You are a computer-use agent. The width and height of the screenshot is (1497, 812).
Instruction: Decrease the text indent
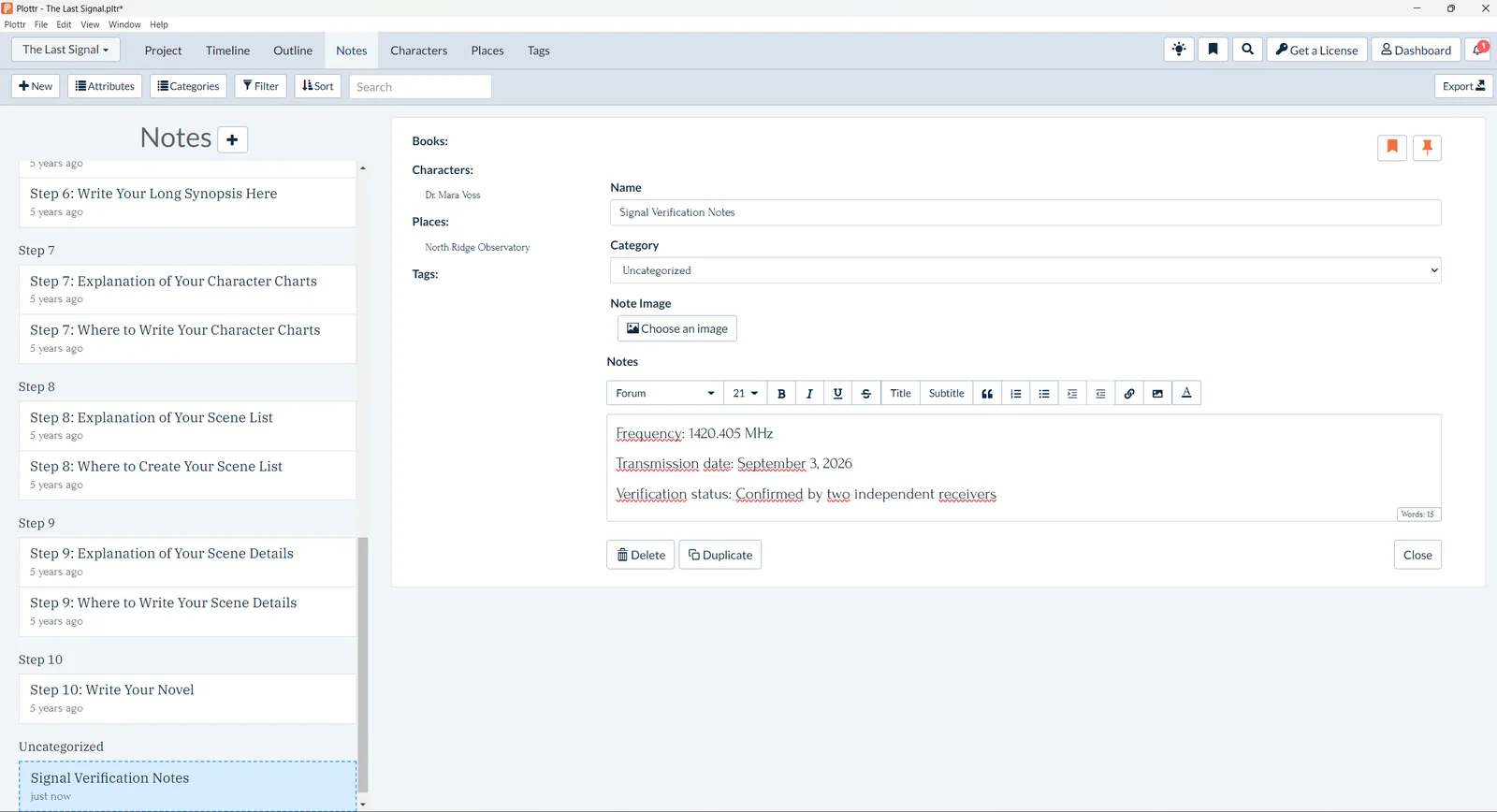coord(1100,393)
